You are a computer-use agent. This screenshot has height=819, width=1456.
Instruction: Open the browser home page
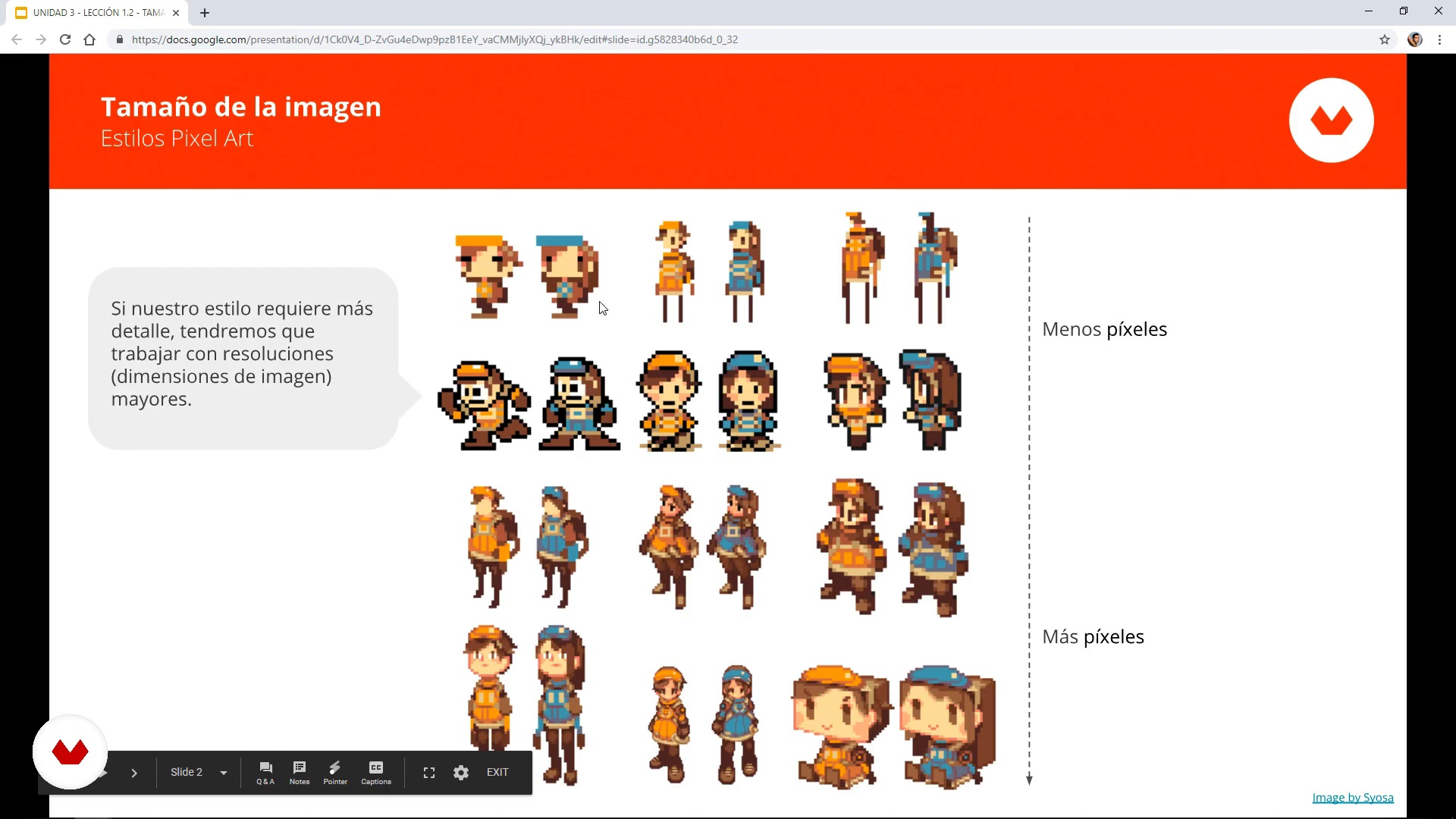pos(89,39)
